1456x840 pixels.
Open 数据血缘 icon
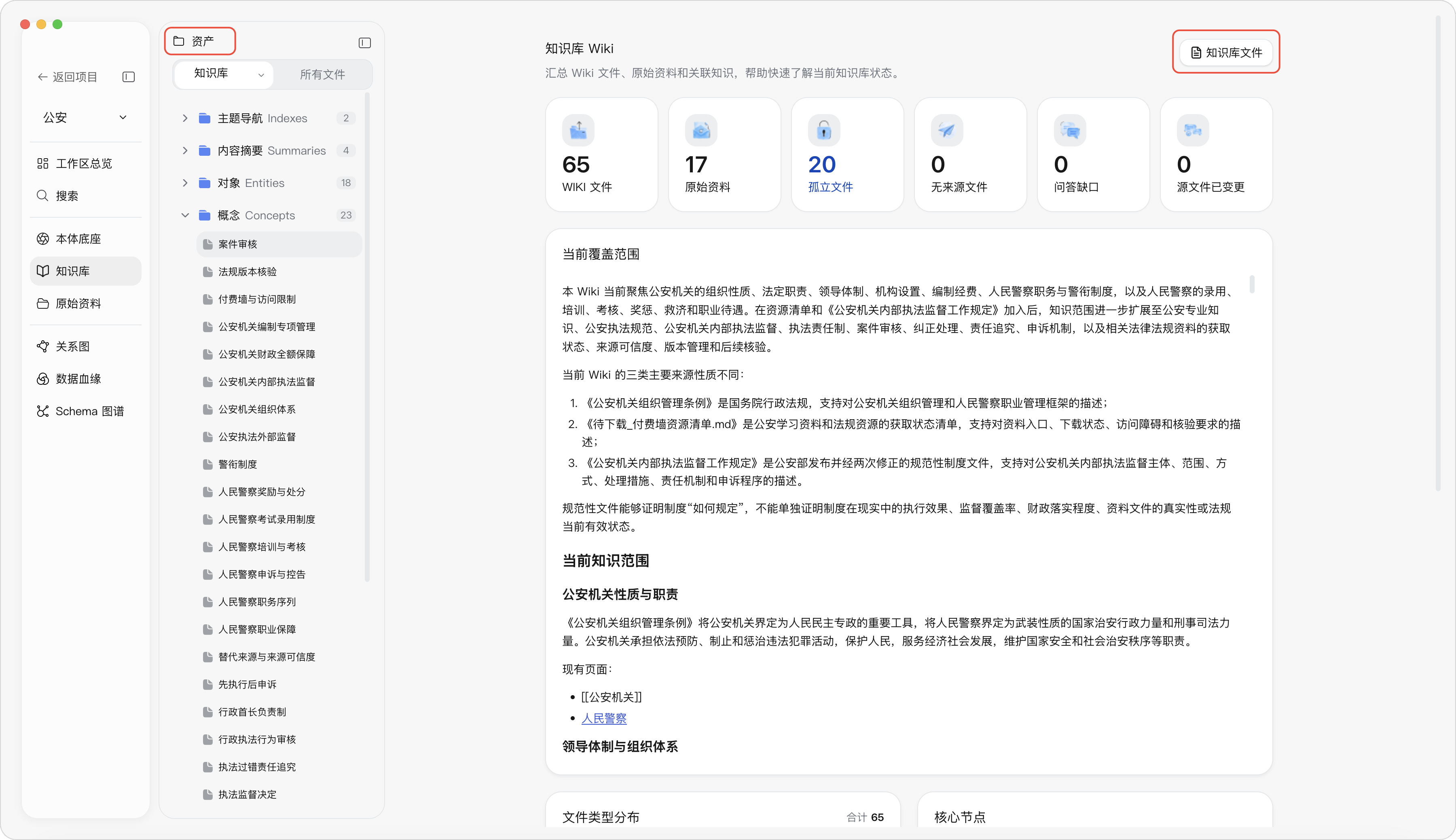[x=43, y=378]
